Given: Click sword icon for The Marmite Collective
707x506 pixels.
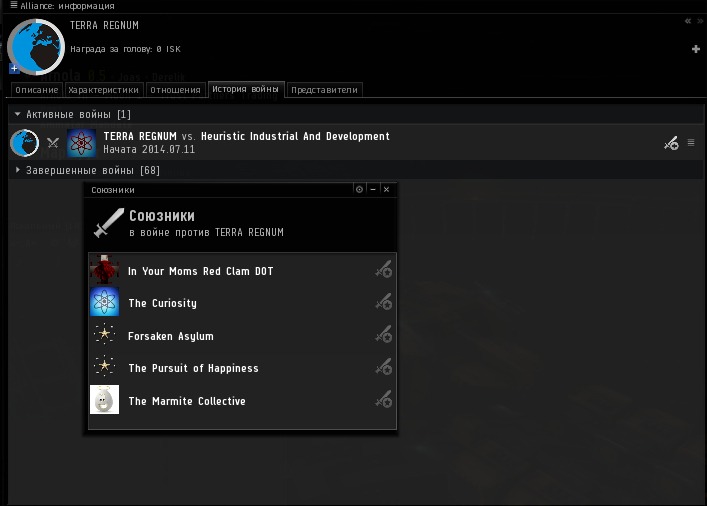Looking at the screenshot, I should [384, 400].
